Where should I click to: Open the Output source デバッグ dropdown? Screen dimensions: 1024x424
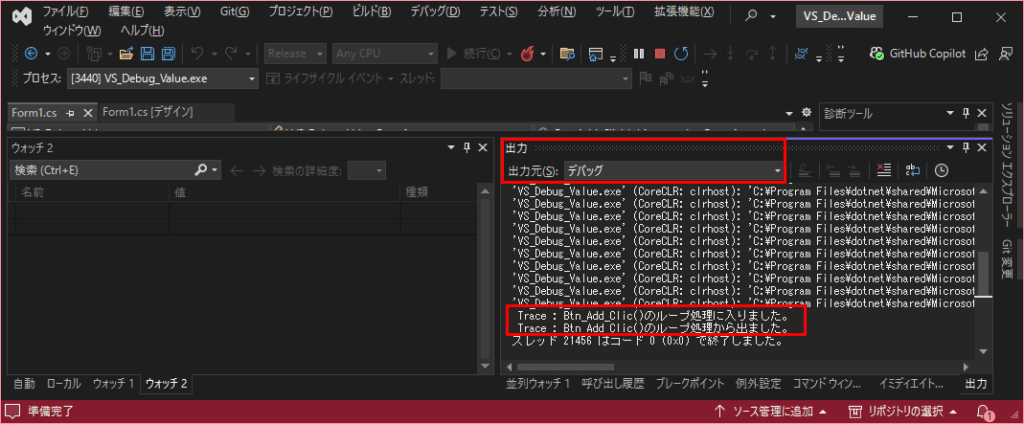point(674,171)
